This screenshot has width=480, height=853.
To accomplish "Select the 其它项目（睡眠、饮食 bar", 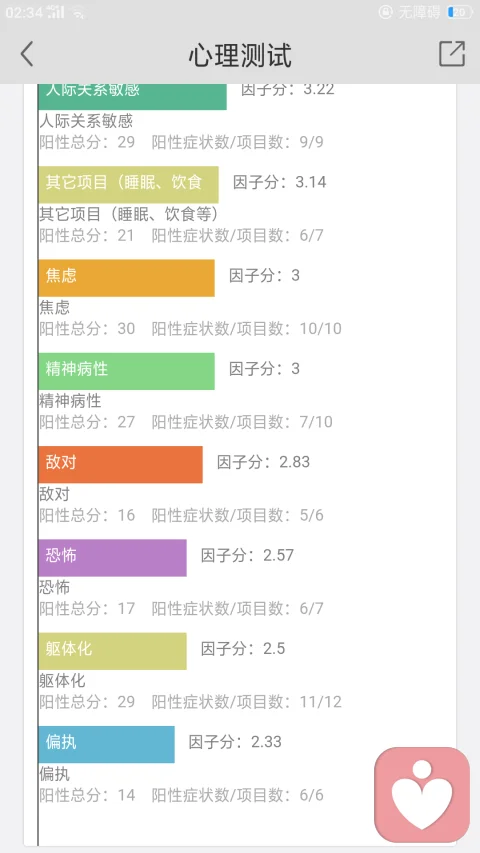I will (x=128, y=184).
